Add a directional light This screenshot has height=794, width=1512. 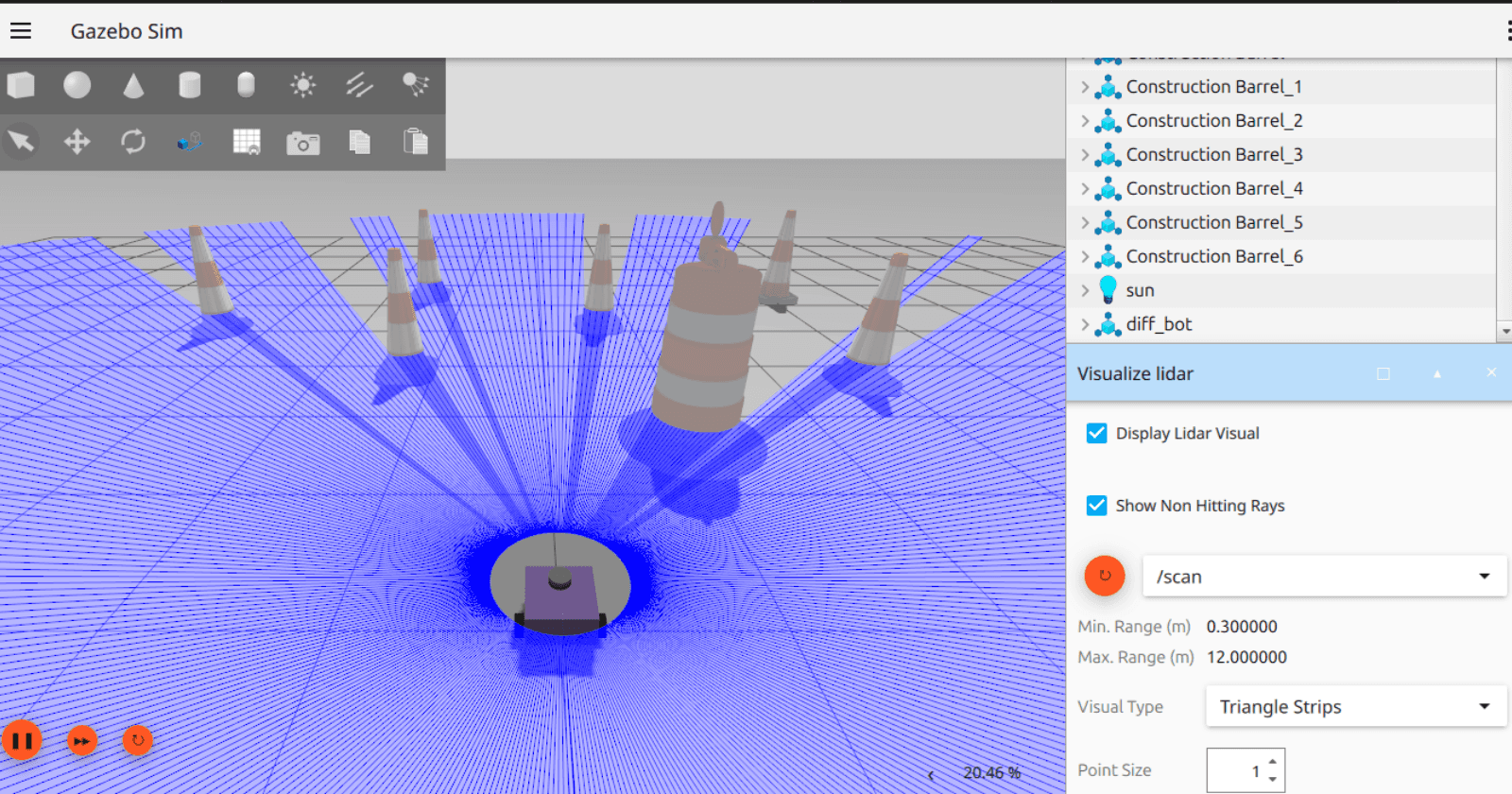(359, 86)
